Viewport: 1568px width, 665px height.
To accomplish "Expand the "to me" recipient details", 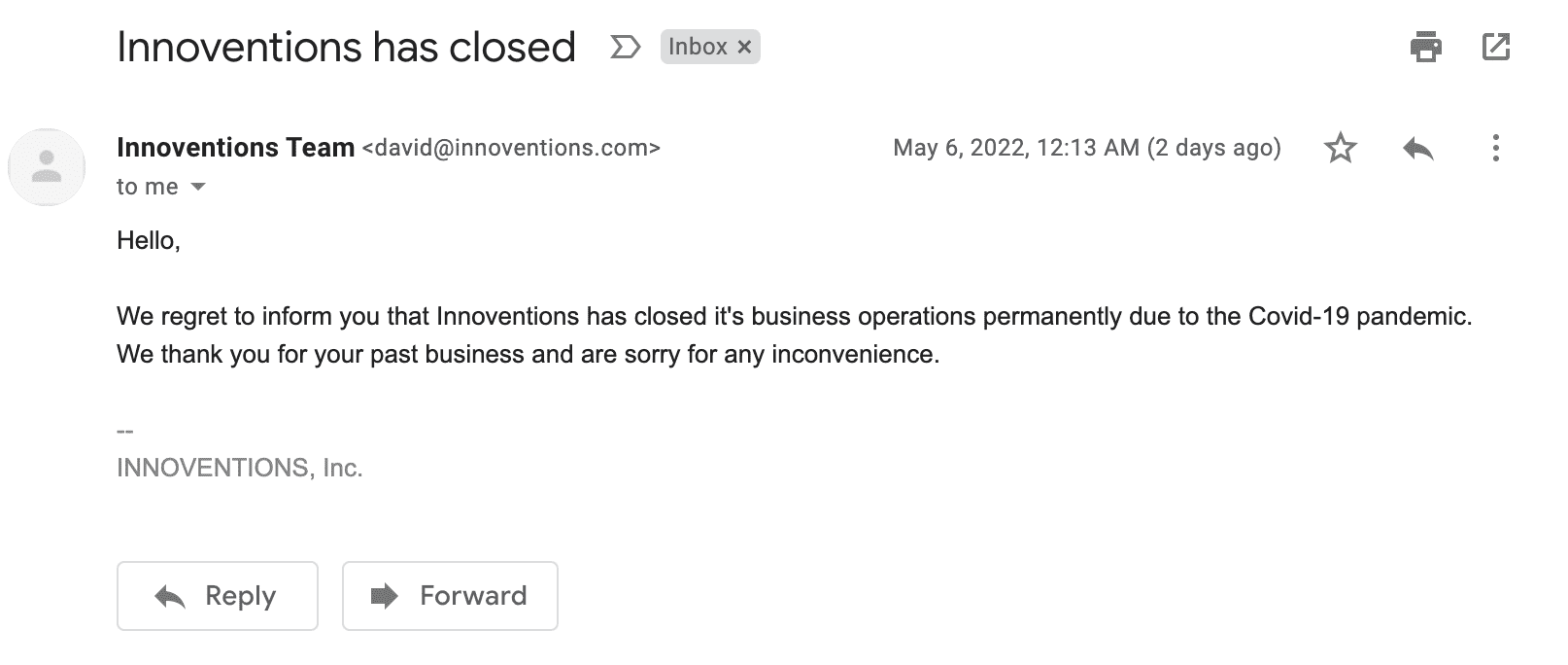I will tap(198, 187).
